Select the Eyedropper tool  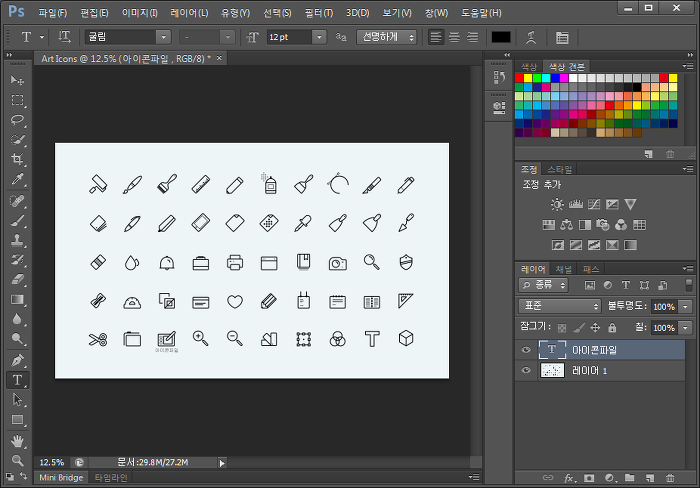point(17,179)
